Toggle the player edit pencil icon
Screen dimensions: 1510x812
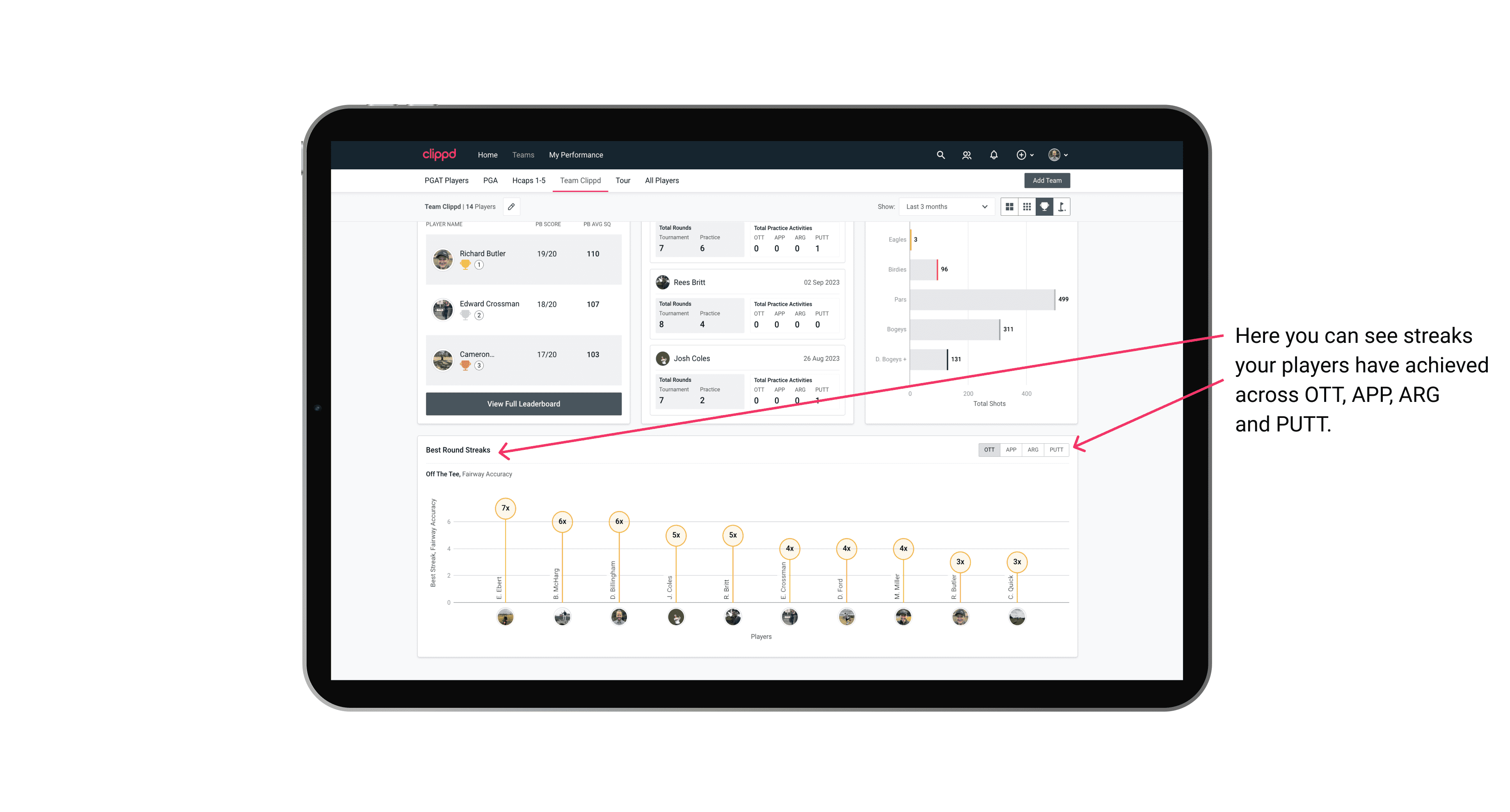pyautogui.click(x=513, y=207)
